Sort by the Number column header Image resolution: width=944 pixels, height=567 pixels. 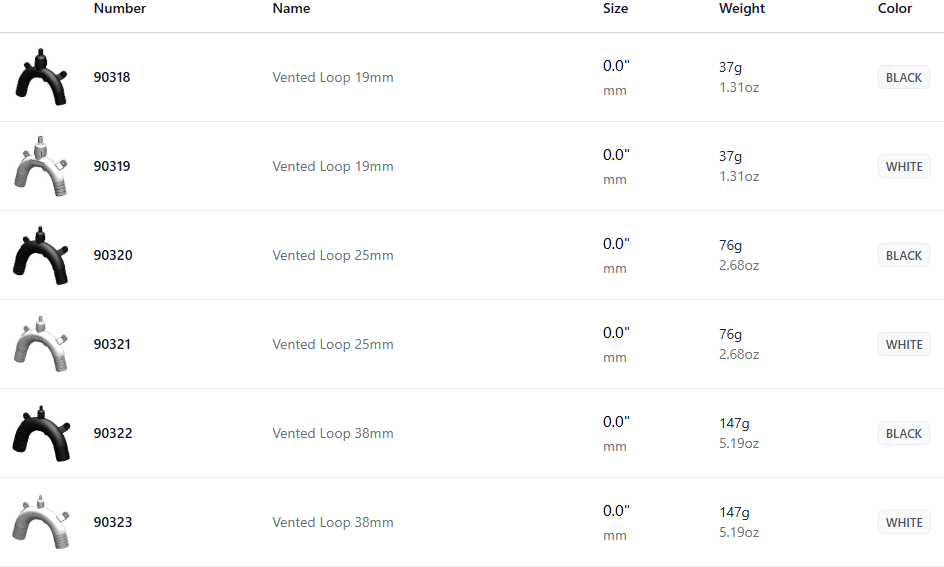click(120, 9)
